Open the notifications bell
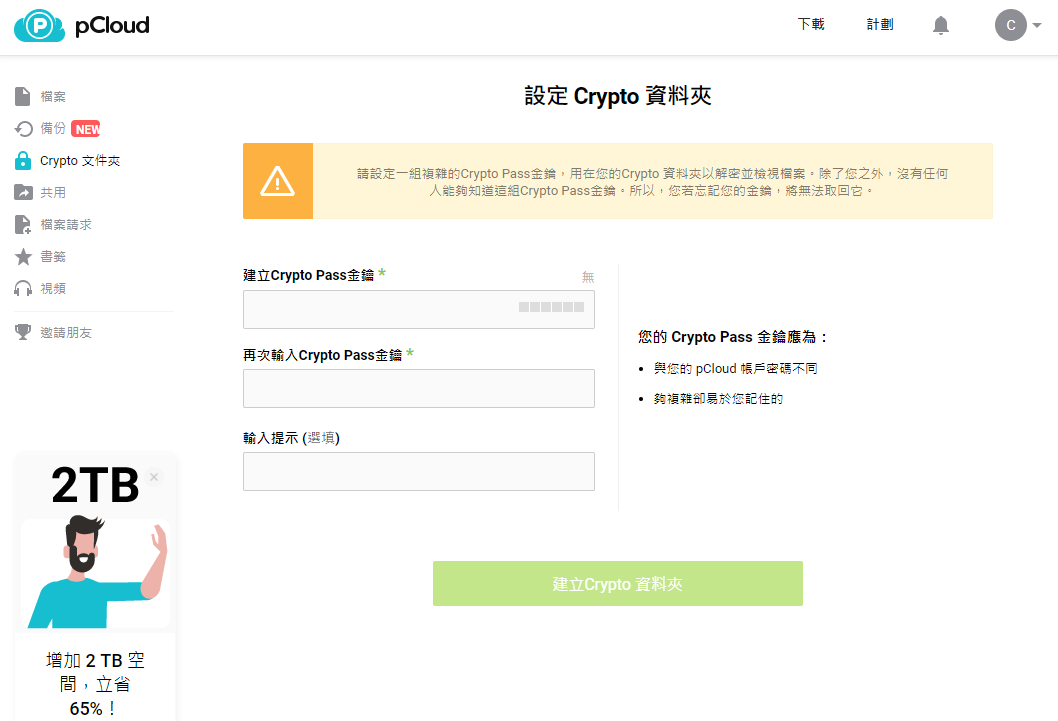1058x721 pixels. tap(940, 25)
